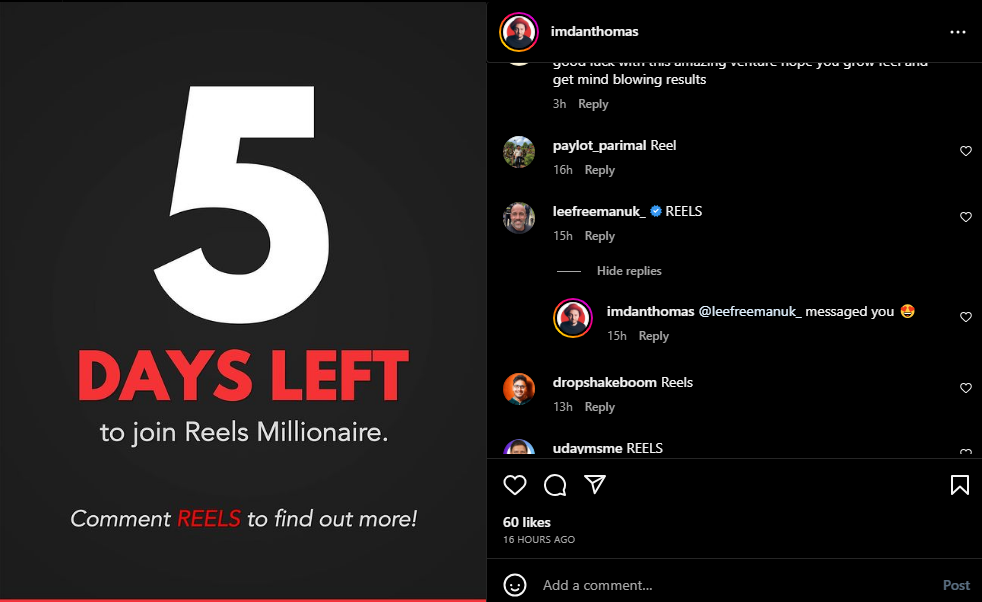Open comments via speech bubble icon
This screenshot has width=982, height=602.
point(555,485)
